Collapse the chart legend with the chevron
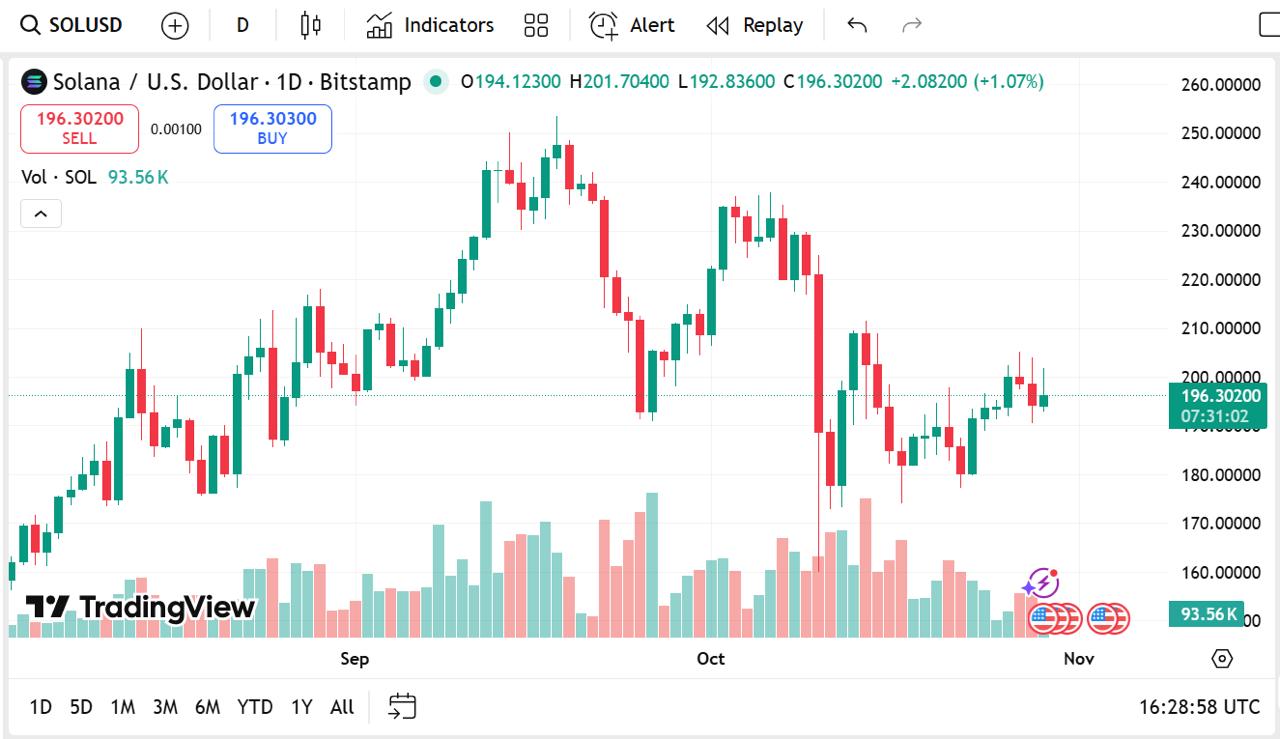1280x739 pixels. click(x=40, y=213)
